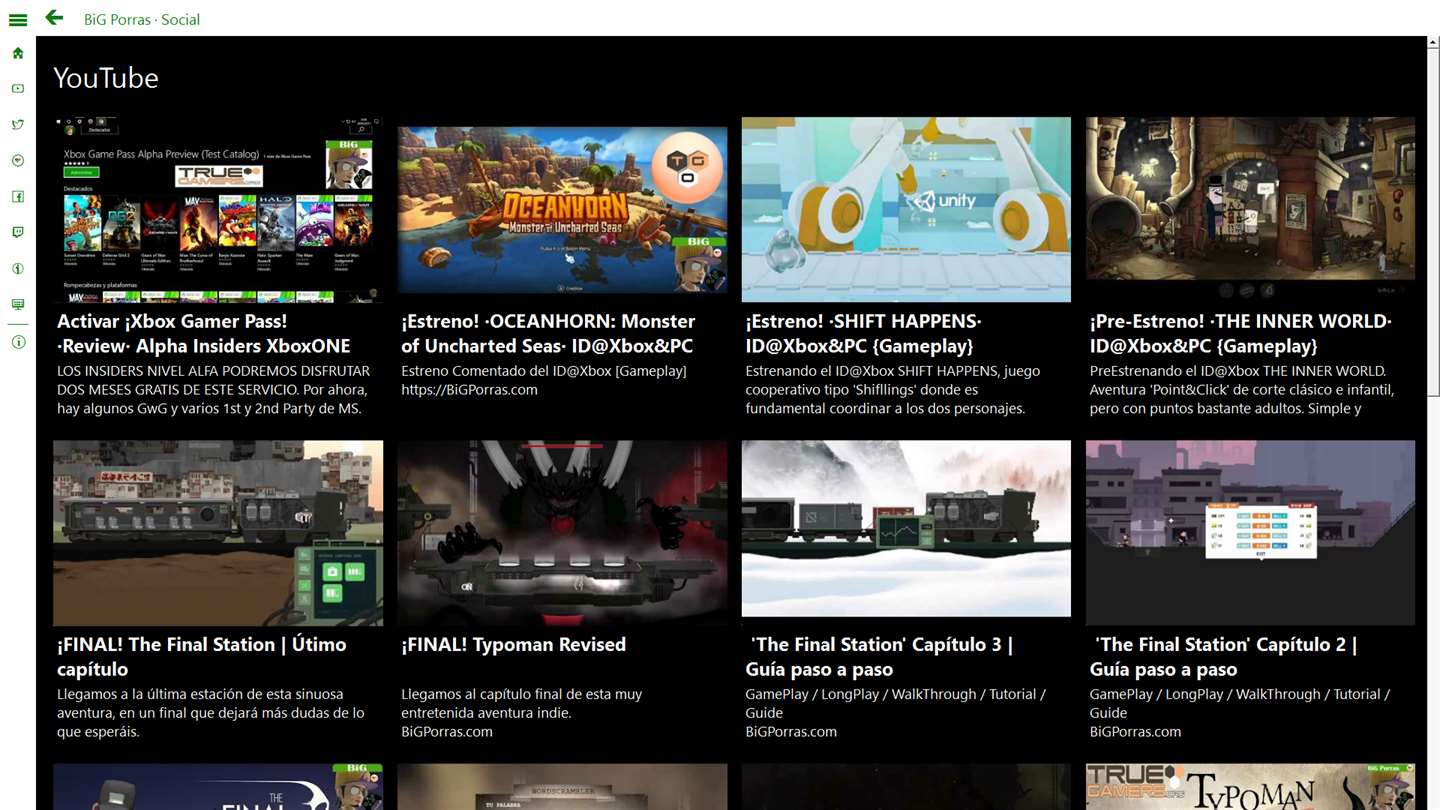The height and width of the screenshot is (810, 1440).
Task: Open the Facebook section in the sidebar
Action: pyautogui.click(x=18, y=197)
